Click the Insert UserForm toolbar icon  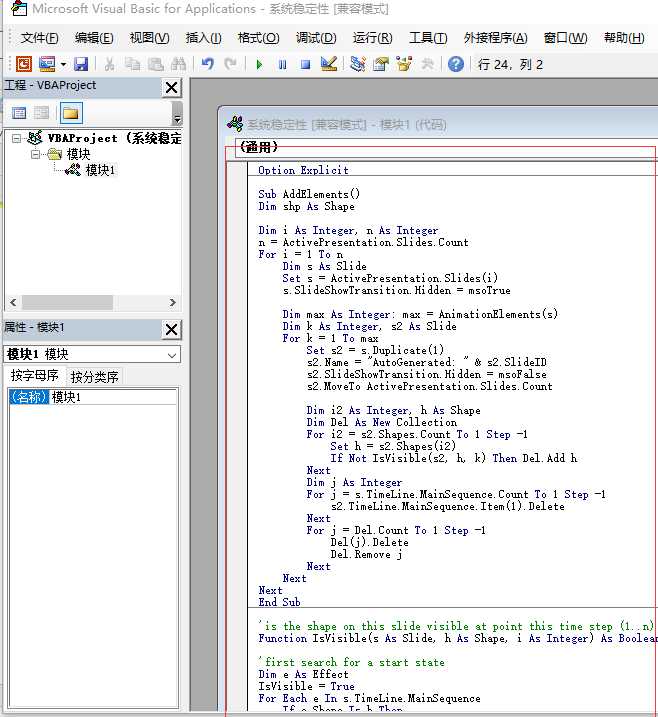(47, 64)
